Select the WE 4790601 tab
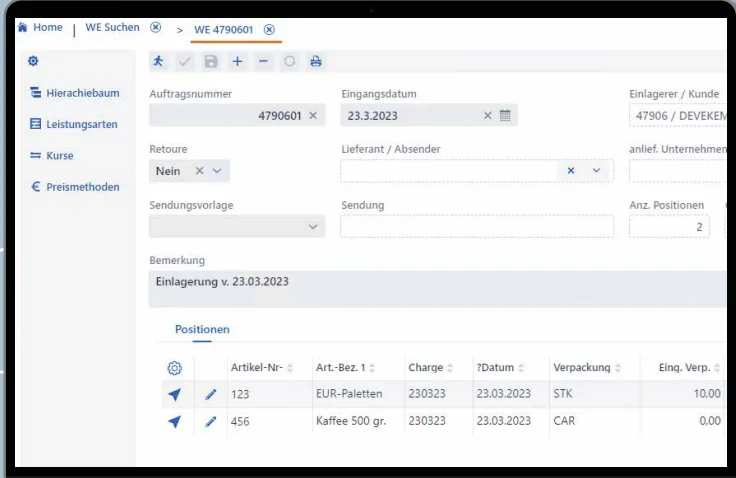The image size is (736, 478). 223,30
